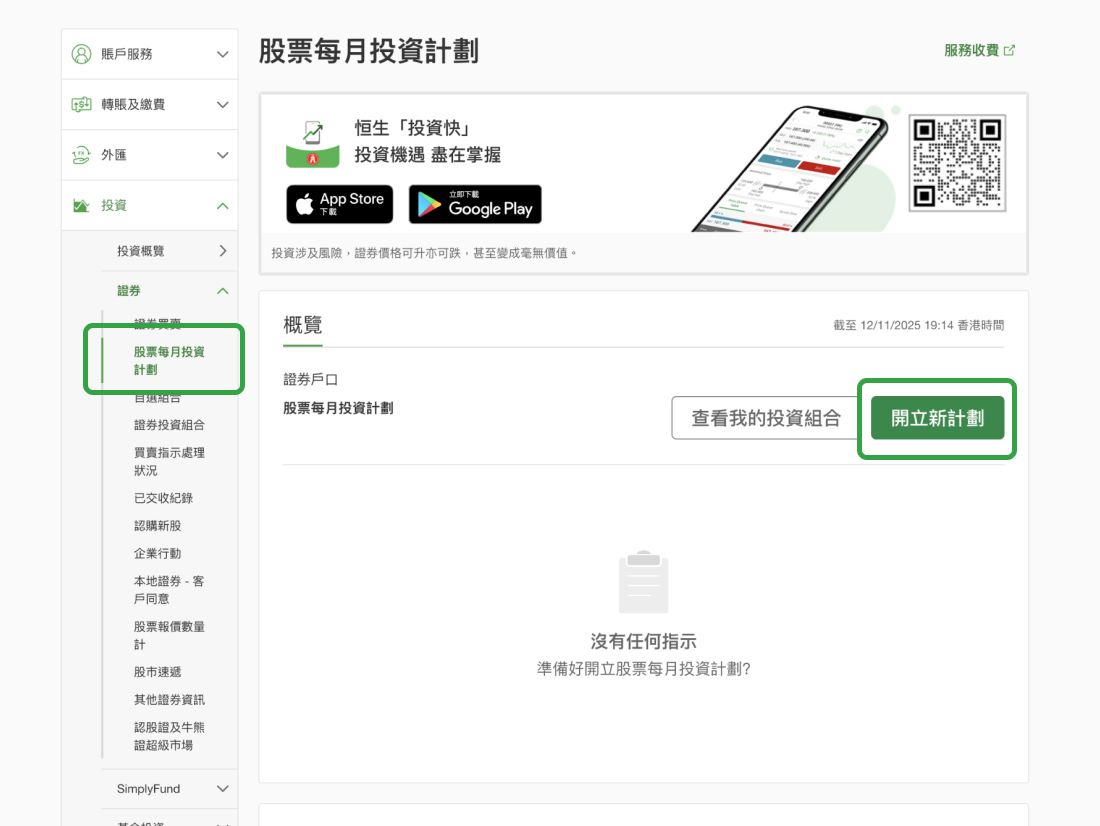Click the external link icon beside 服務收費
This screenshot has width=1100, height=826.
click(1010, 50)
